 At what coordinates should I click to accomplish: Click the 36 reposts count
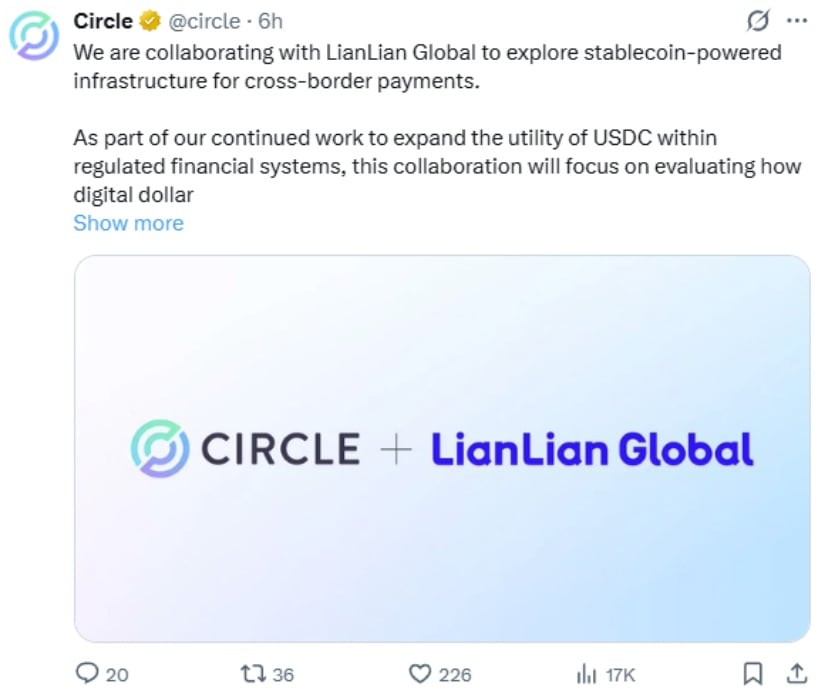pyautogui.click(x=283, y=675)
